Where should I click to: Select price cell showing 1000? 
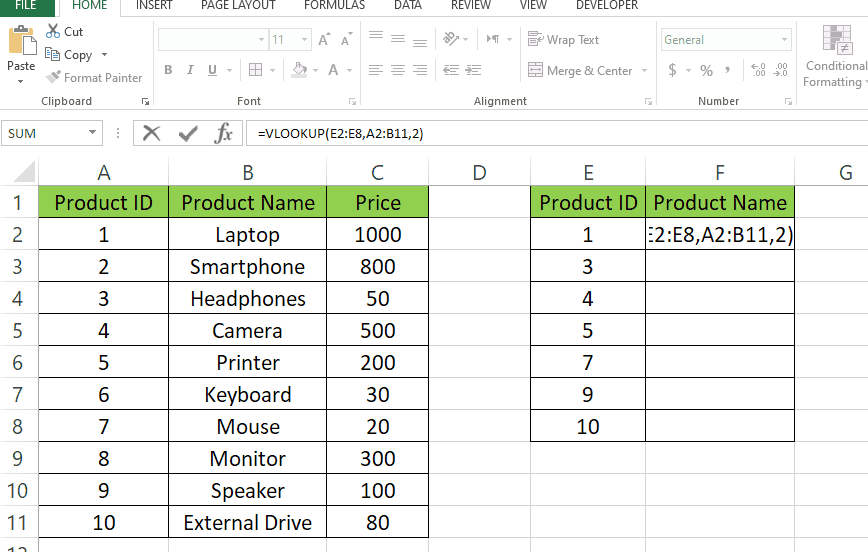click(x=378, y=234)
